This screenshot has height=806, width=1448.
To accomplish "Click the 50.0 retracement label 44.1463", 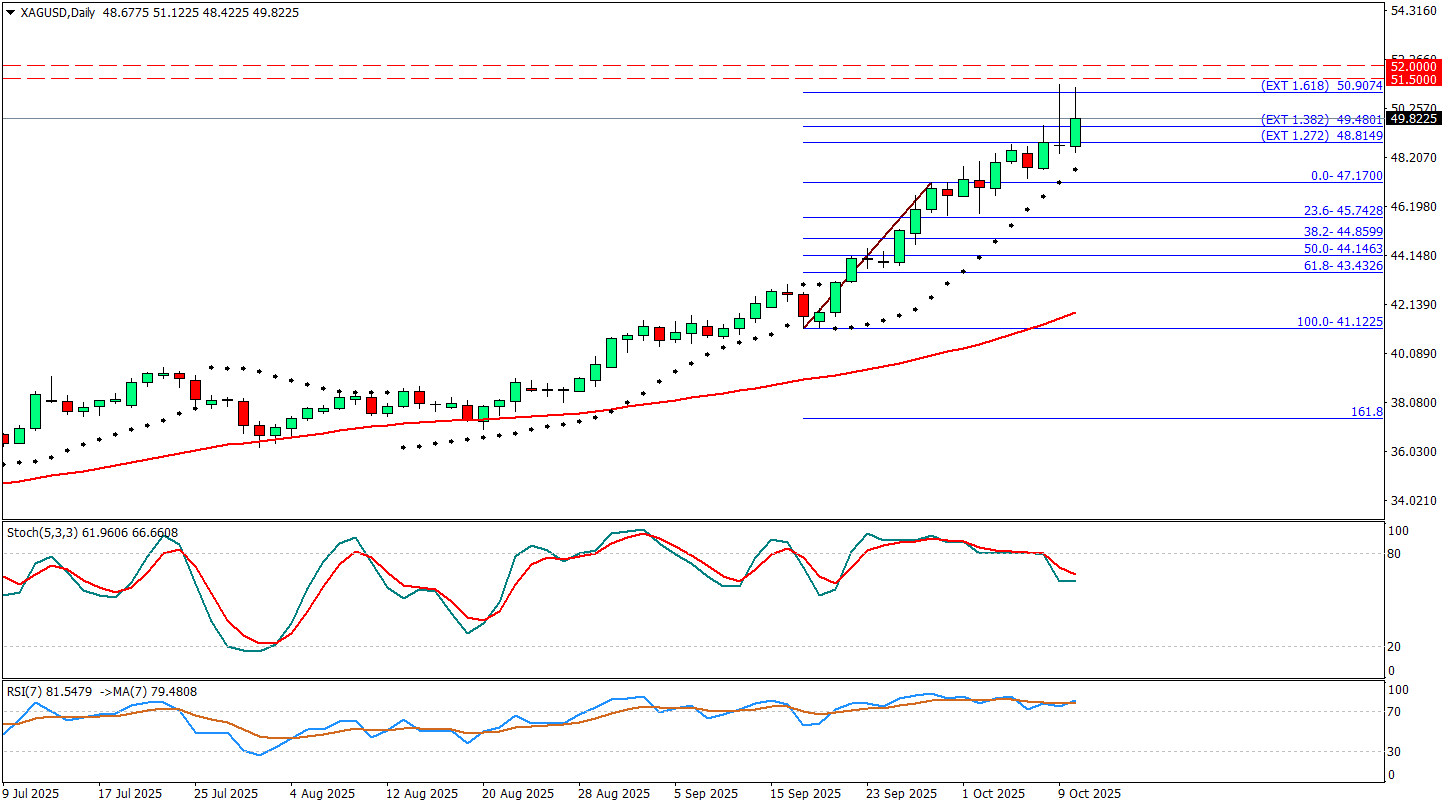I will click(1343, 248).
